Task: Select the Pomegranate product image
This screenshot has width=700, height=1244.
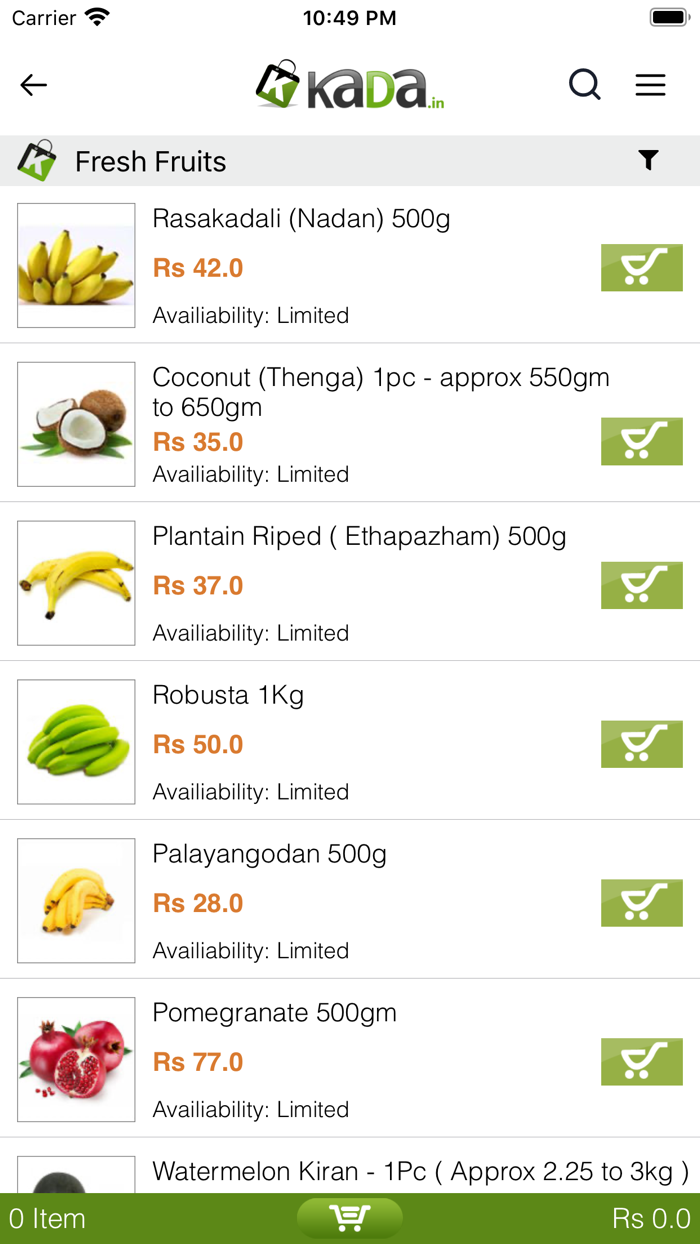Action: [76, 1060]
